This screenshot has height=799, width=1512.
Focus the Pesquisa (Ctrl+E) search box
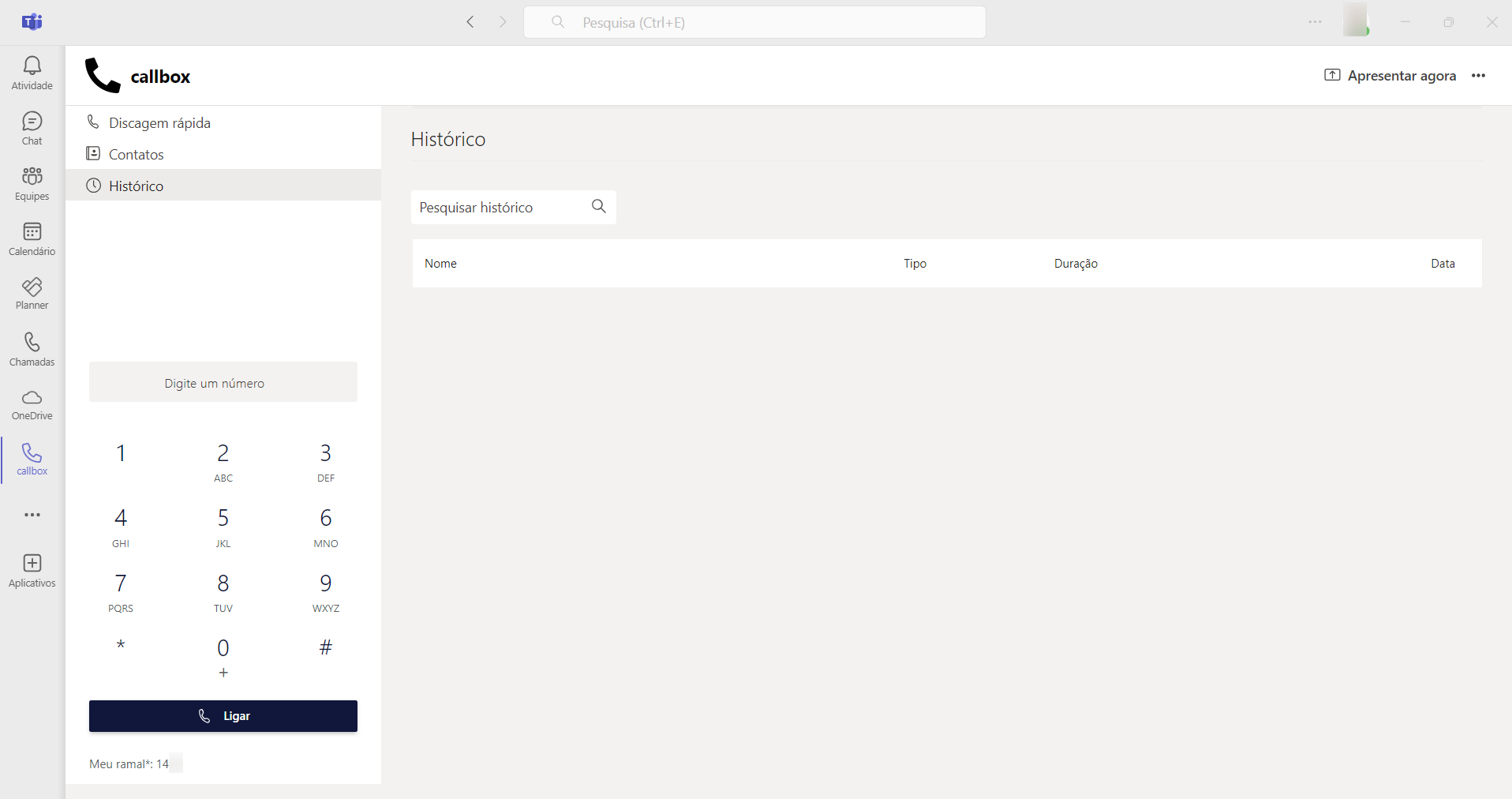tap(754, 22)
